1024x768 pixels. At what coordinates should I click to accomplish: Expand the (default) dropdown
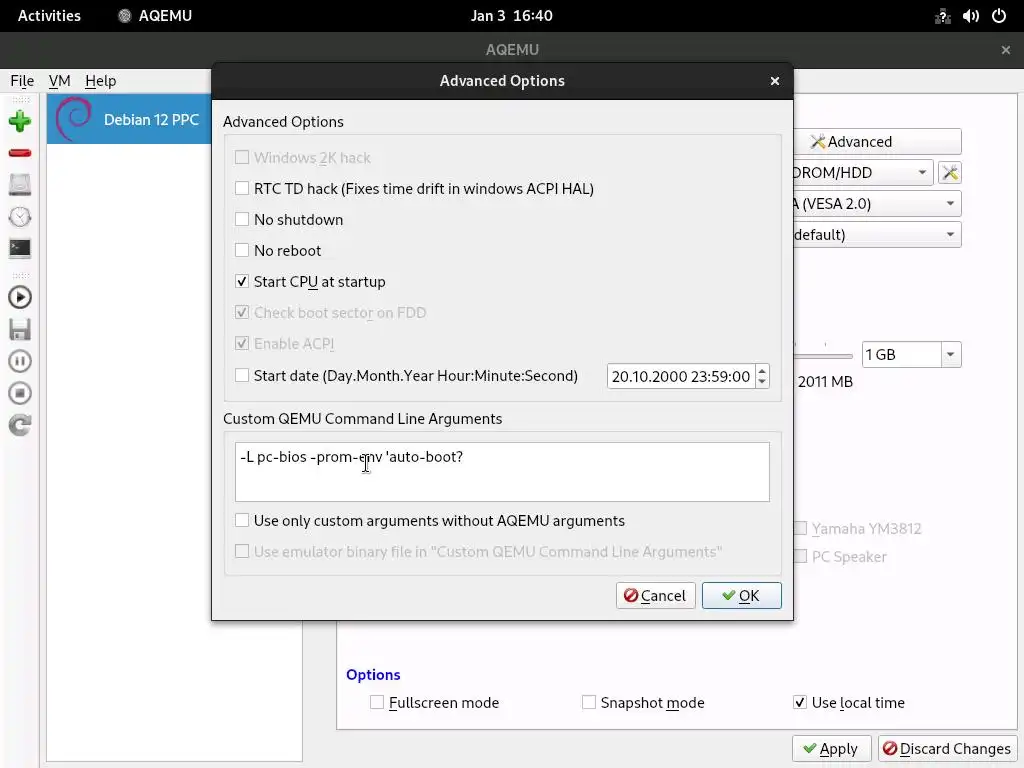[950, 234]
